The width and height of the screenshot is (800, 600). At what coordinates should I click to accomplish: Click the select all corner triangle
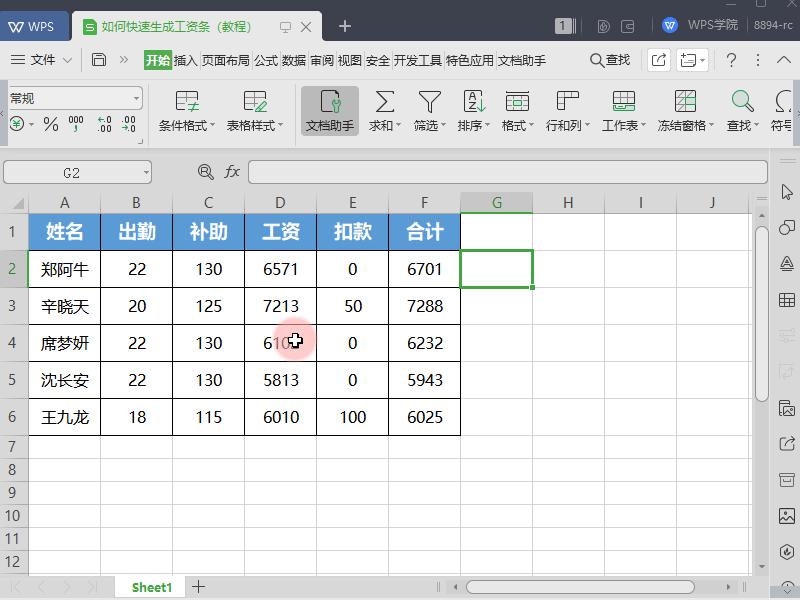[x=18, y=204]
